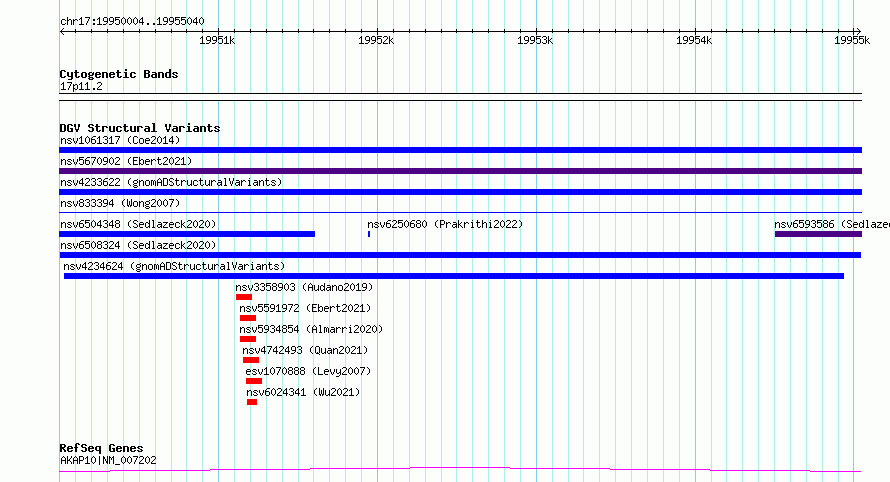Select red segment under nsv5934854
The height and width of the screenshot is (482, 890).
(x=248, y=339)
